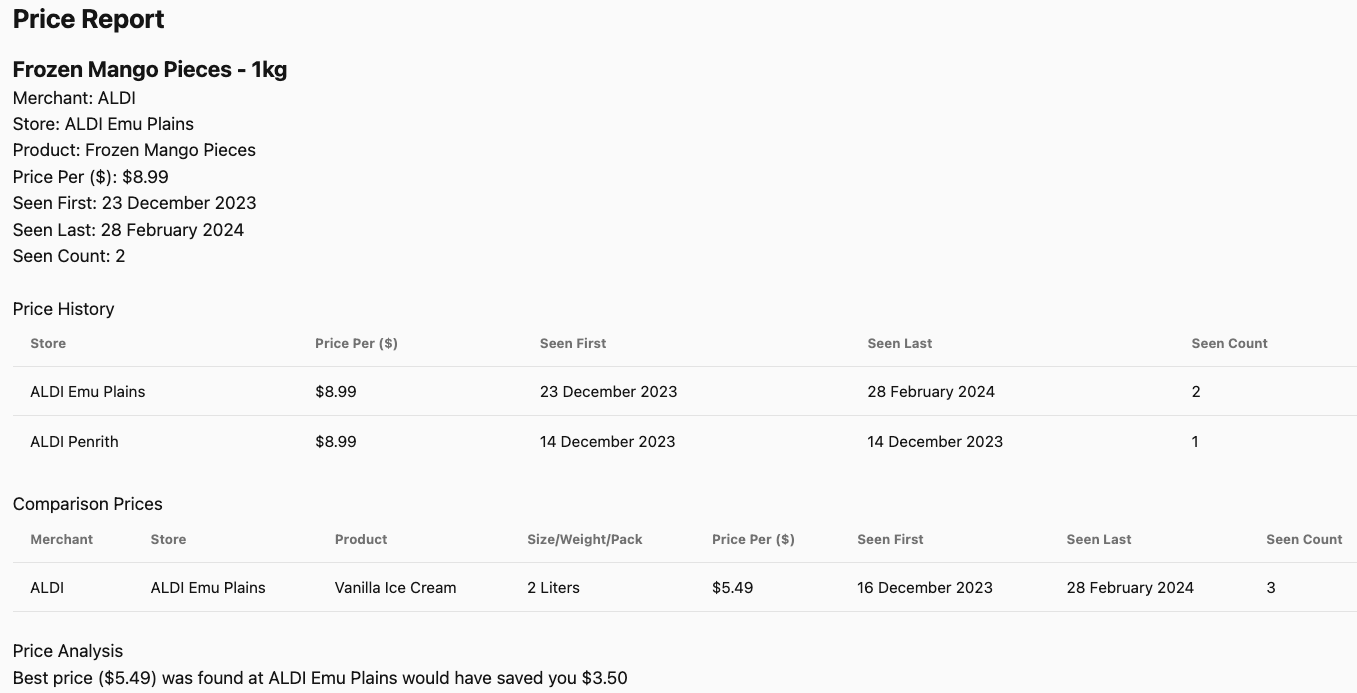Click the Store column header in Price History
The width and height of the screenshot is (1357, 693).
(48, 343)
